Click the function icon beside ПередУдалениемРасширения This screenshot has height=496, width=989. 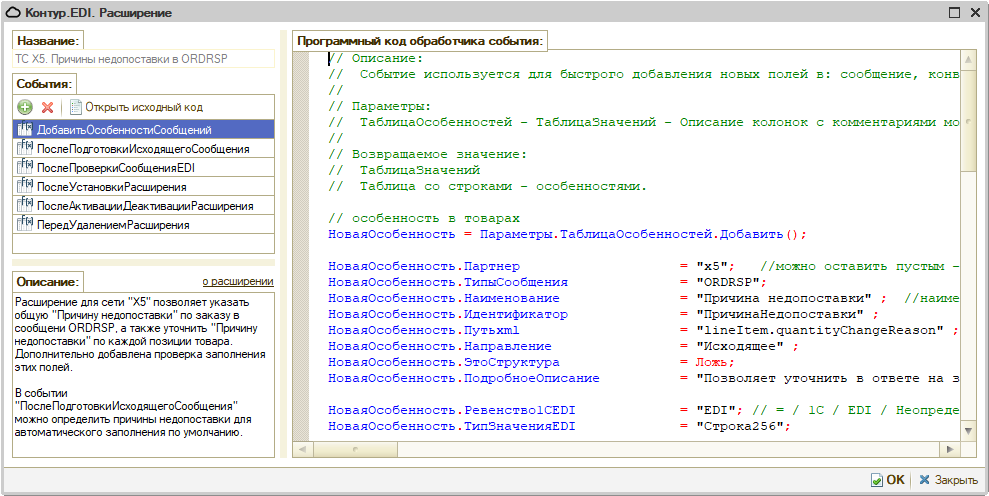tap(26, 225)
